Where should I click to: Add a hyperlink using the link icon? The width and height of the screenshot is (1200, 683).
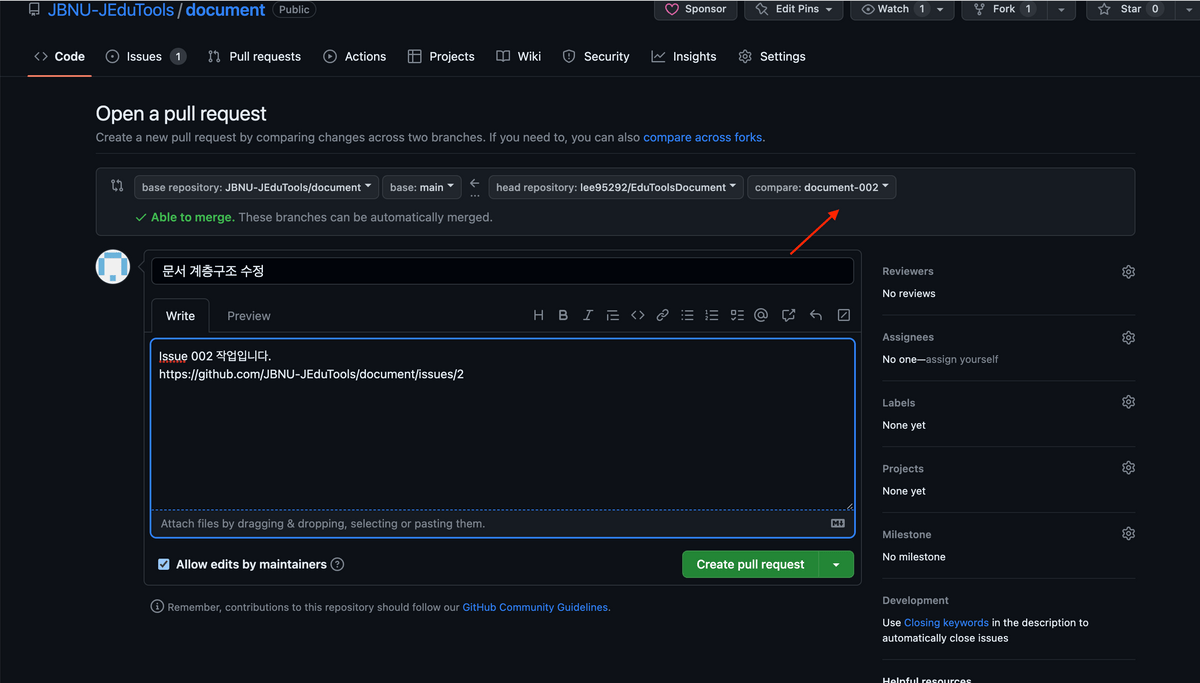pos(662,315)
